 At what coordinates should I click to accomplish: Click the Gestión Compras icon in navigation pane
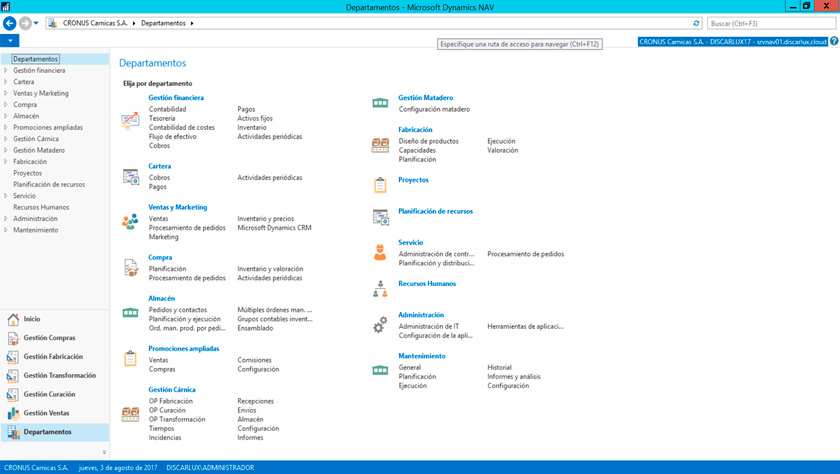(13, 338)
